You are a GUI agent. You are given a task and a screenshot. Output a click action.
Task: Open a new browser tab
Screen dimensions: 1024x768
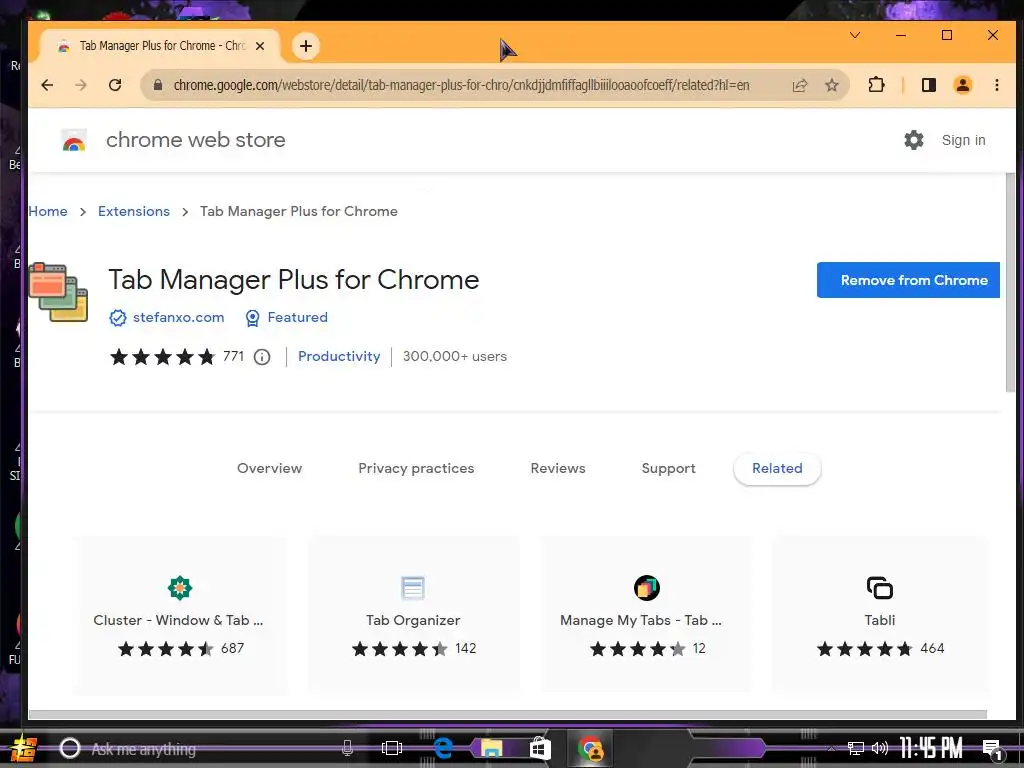coord(306,46)
